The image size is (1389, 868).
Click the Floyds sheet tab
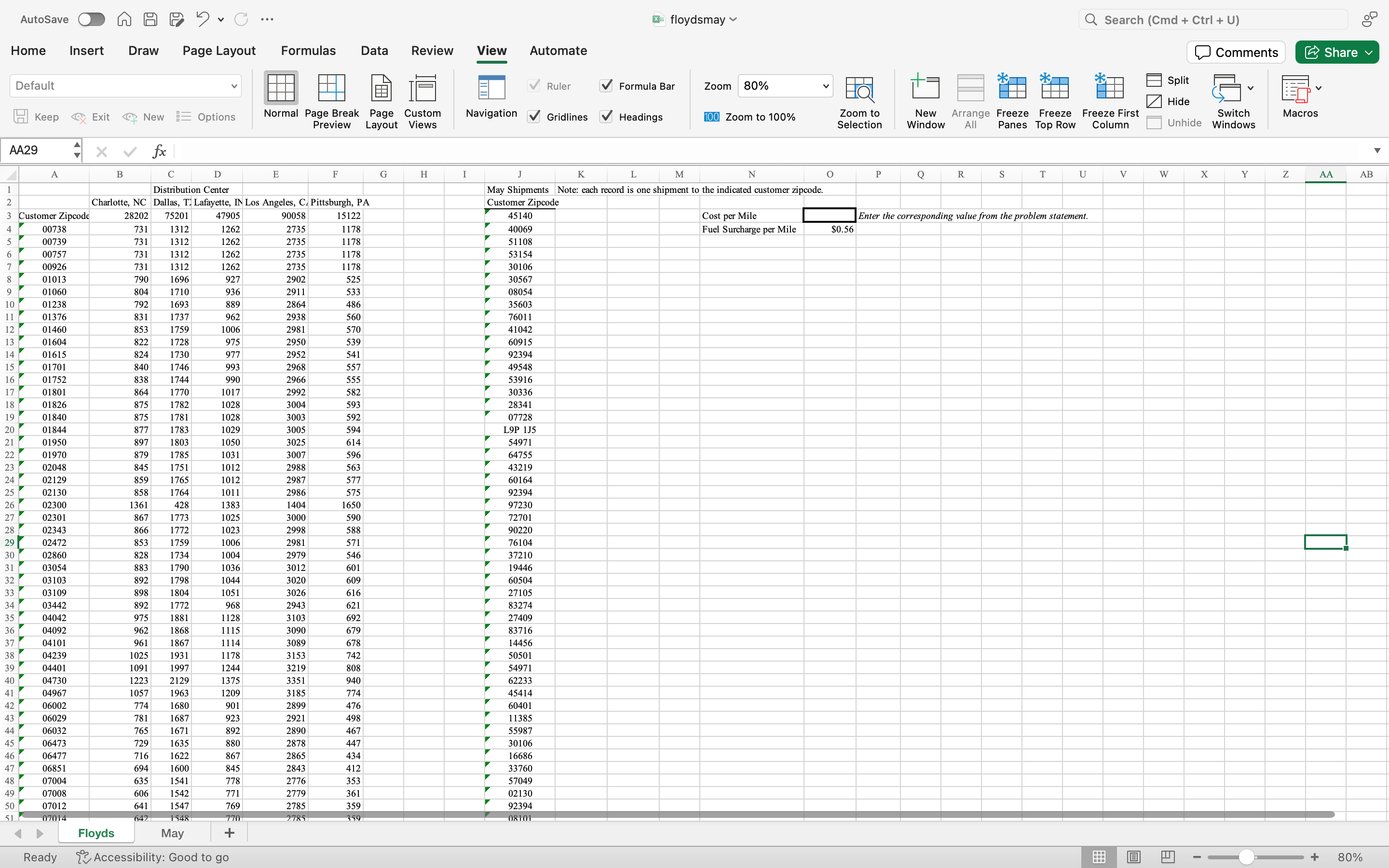point(96,832)
